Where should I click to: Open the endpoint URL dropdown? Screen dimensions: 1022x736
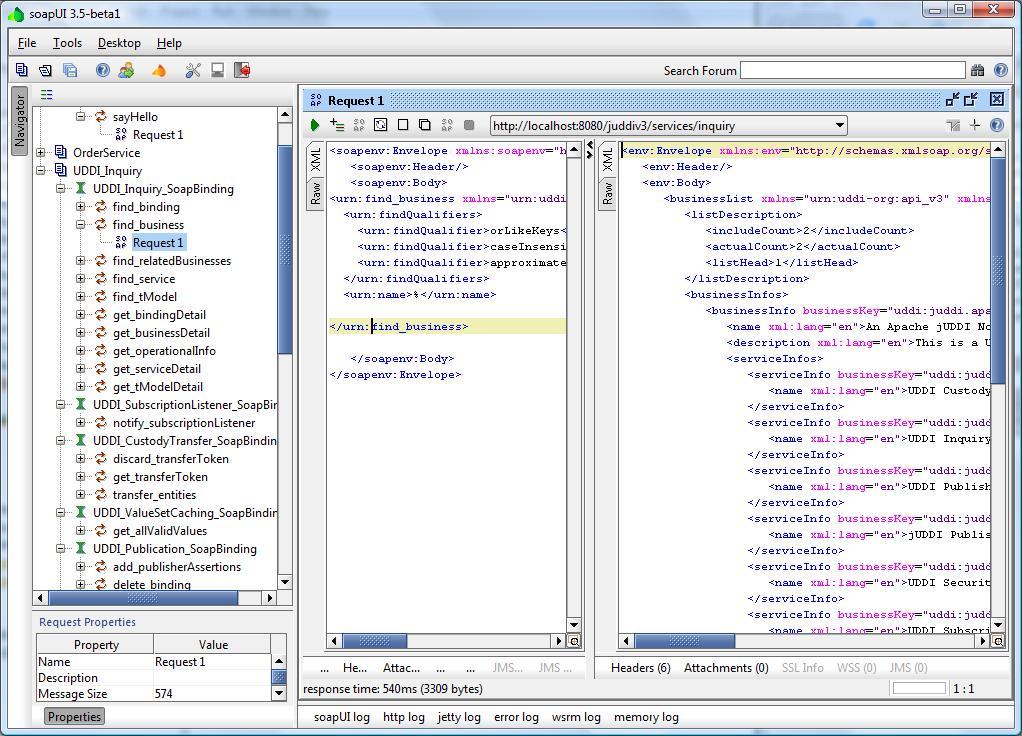pos(839,126)
